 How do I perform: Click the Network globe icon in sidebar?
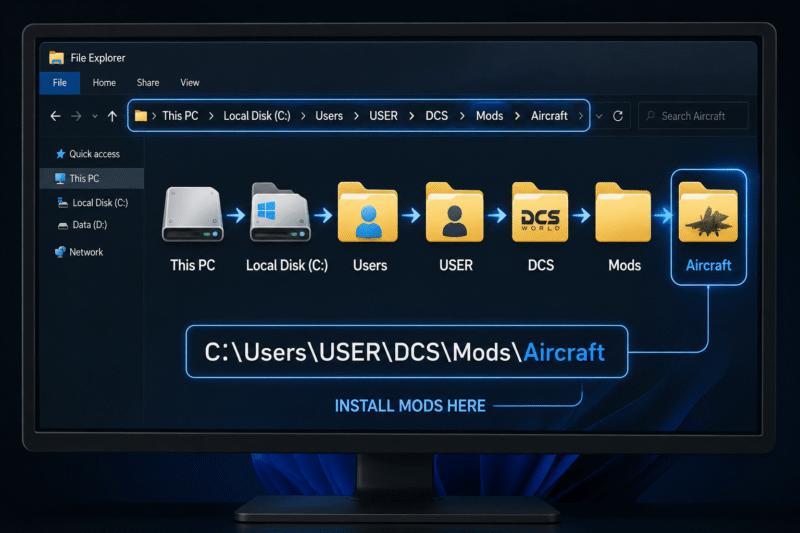60,252
